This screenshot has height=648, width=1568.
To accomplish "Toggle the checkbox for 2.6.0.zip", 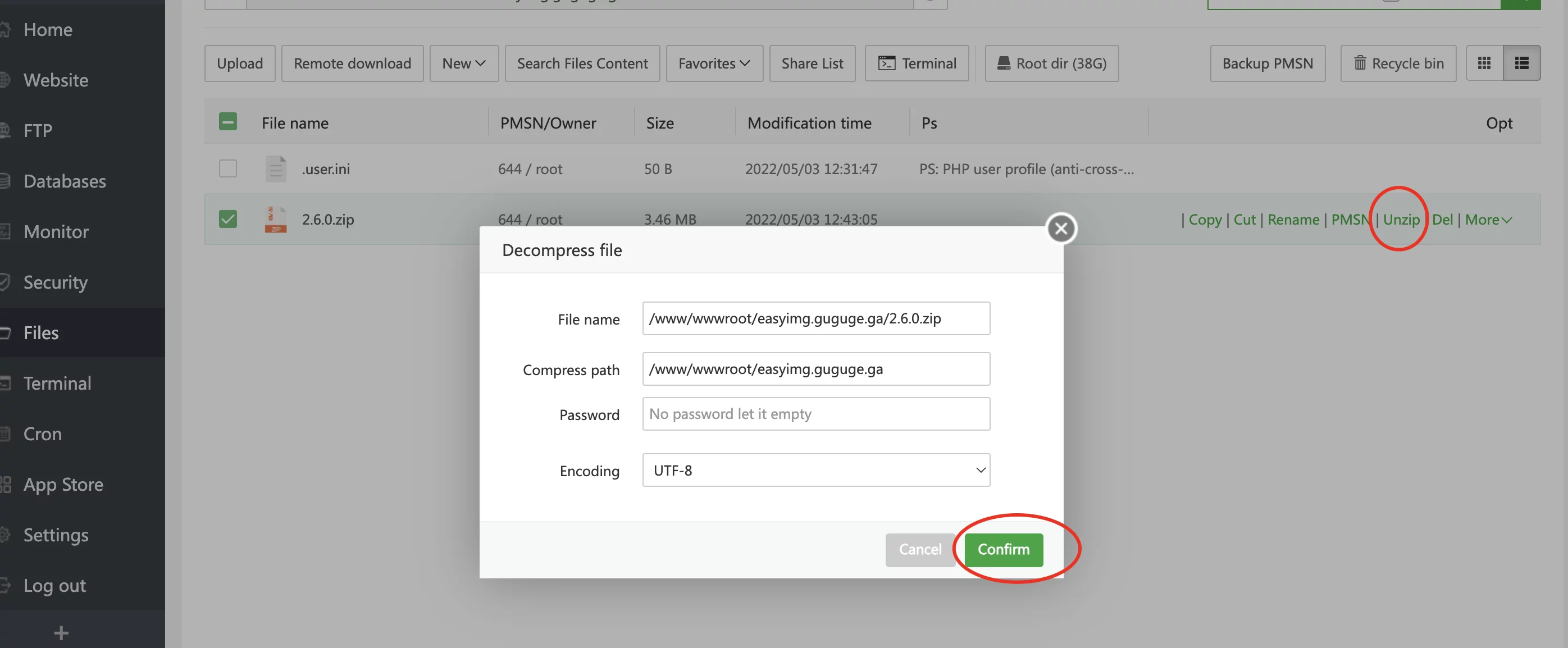I will 227,219.
